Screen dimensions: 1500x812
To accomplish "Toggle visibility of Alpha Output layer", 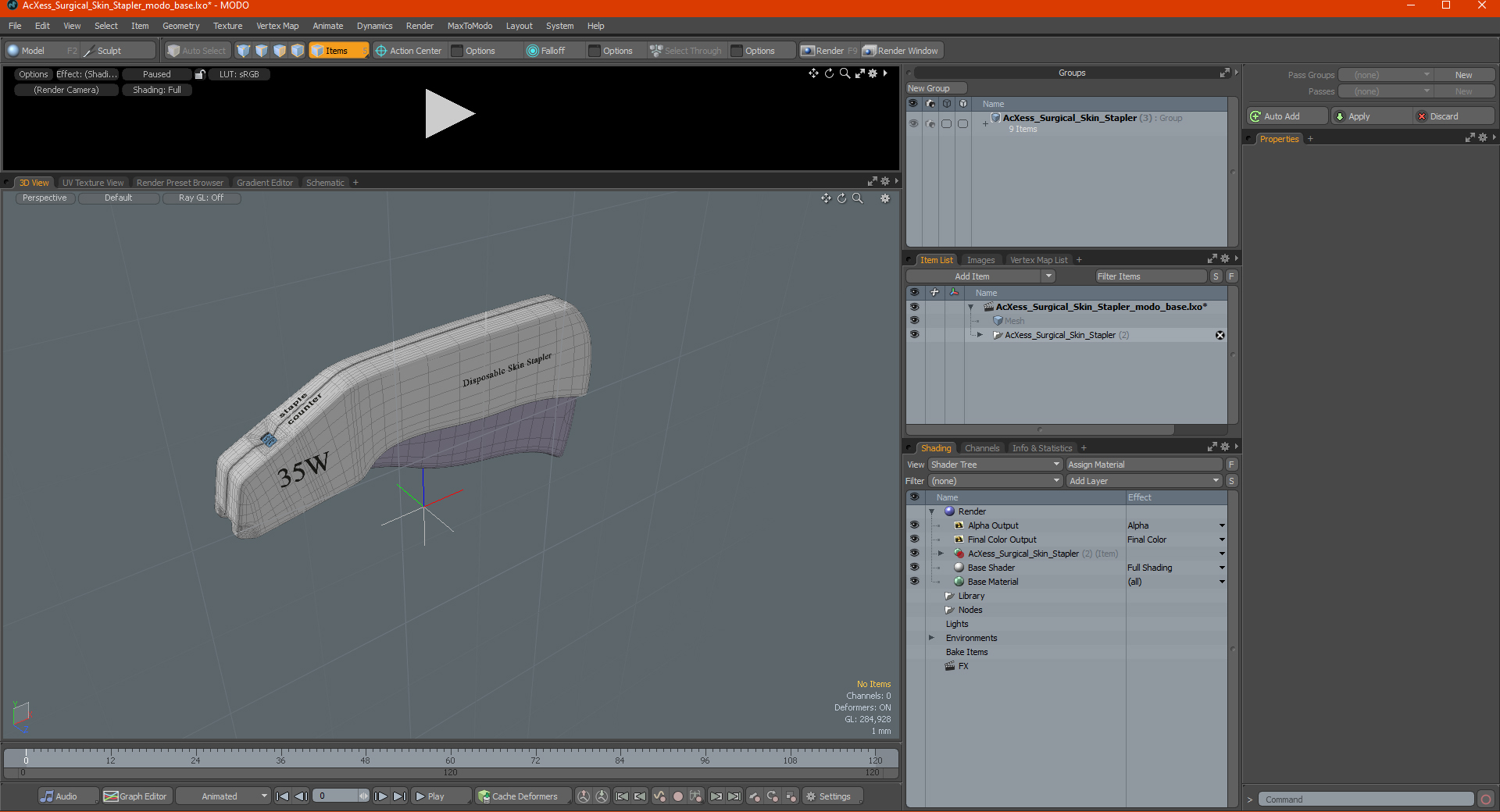I will [x=914, y=525].
